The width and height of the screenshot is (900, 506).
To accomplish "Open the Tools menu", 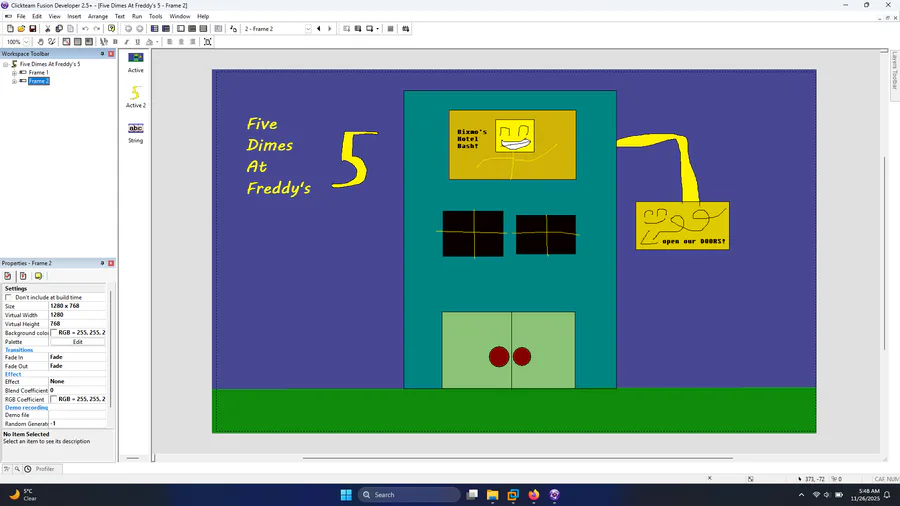I will 156,16.
